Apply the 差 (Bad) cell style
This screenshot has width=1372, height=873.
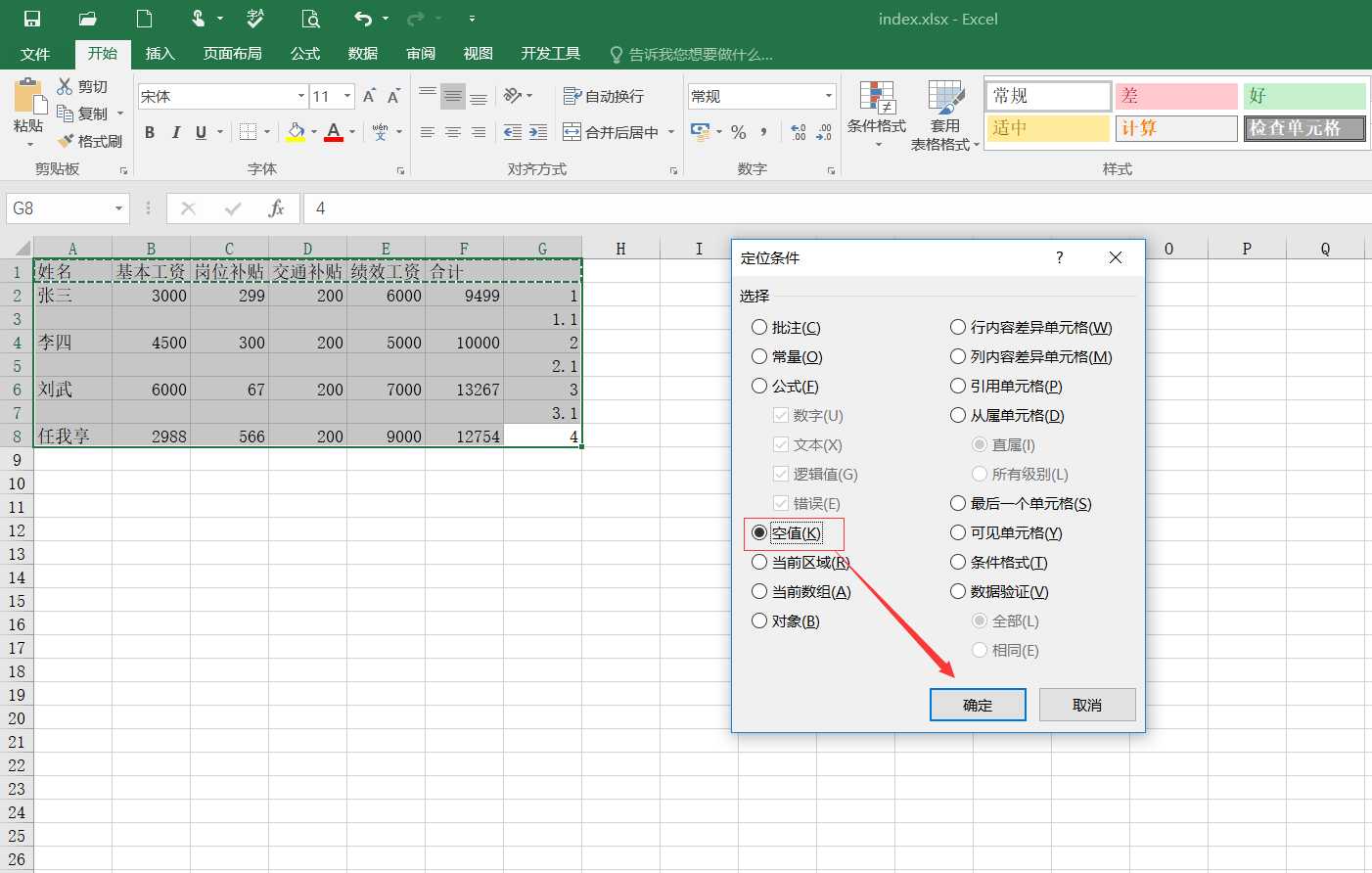pyautogui.click(x=1176, y=96)
